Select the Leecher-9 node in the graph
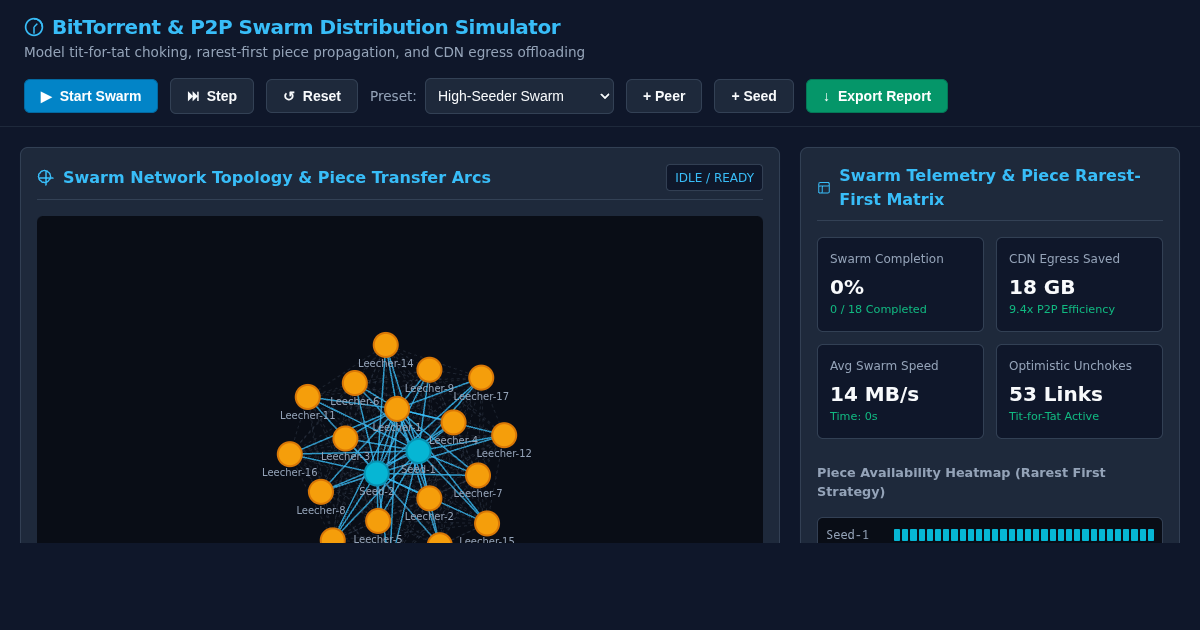This screenshot has height=630, width=1200. [x=429, y=370]
